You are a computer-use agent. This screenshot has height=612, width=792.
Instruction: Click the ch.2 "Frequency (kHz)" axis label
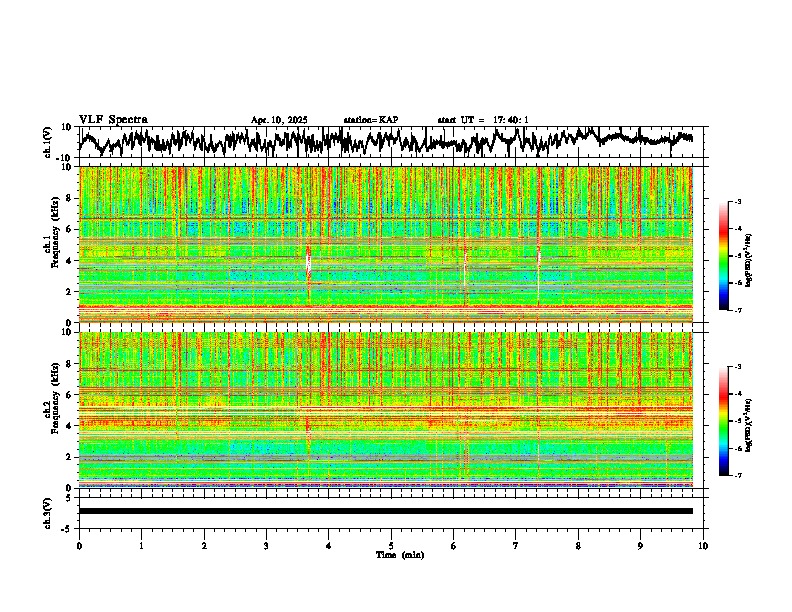55,398
